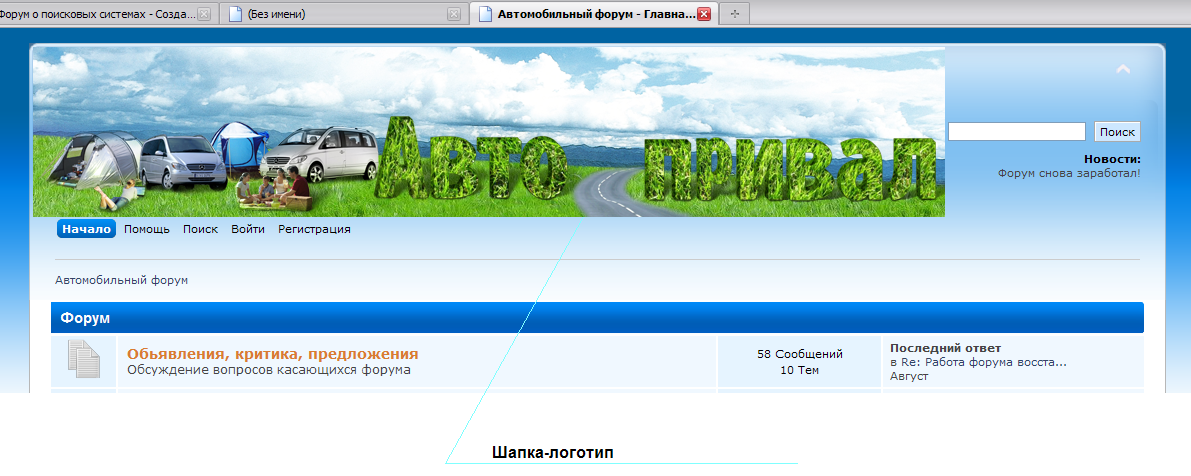The image size is (1191, 476).
Task: Close the Форум о поисковых системах tab
Action: 204,14
